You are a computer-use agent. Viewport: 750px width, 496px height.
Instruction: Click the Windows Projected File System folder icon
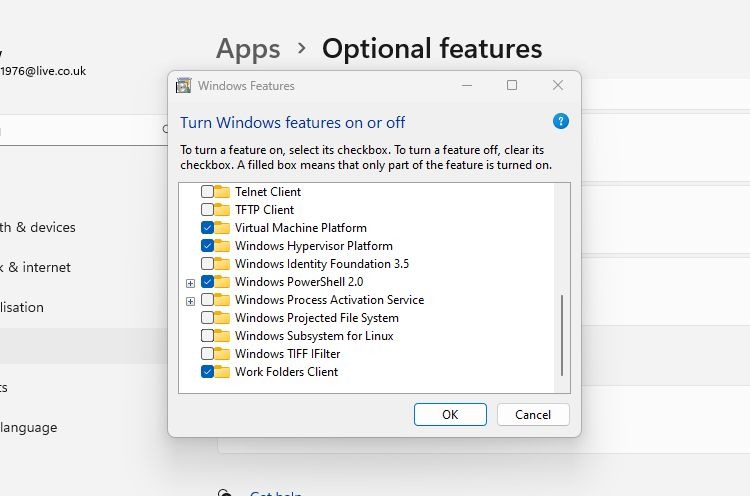coord(222,318)
